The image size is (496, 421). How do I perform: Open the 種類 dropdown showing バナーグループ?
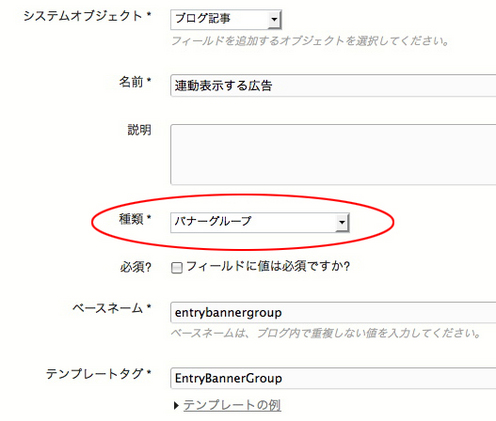coord(260,222)
